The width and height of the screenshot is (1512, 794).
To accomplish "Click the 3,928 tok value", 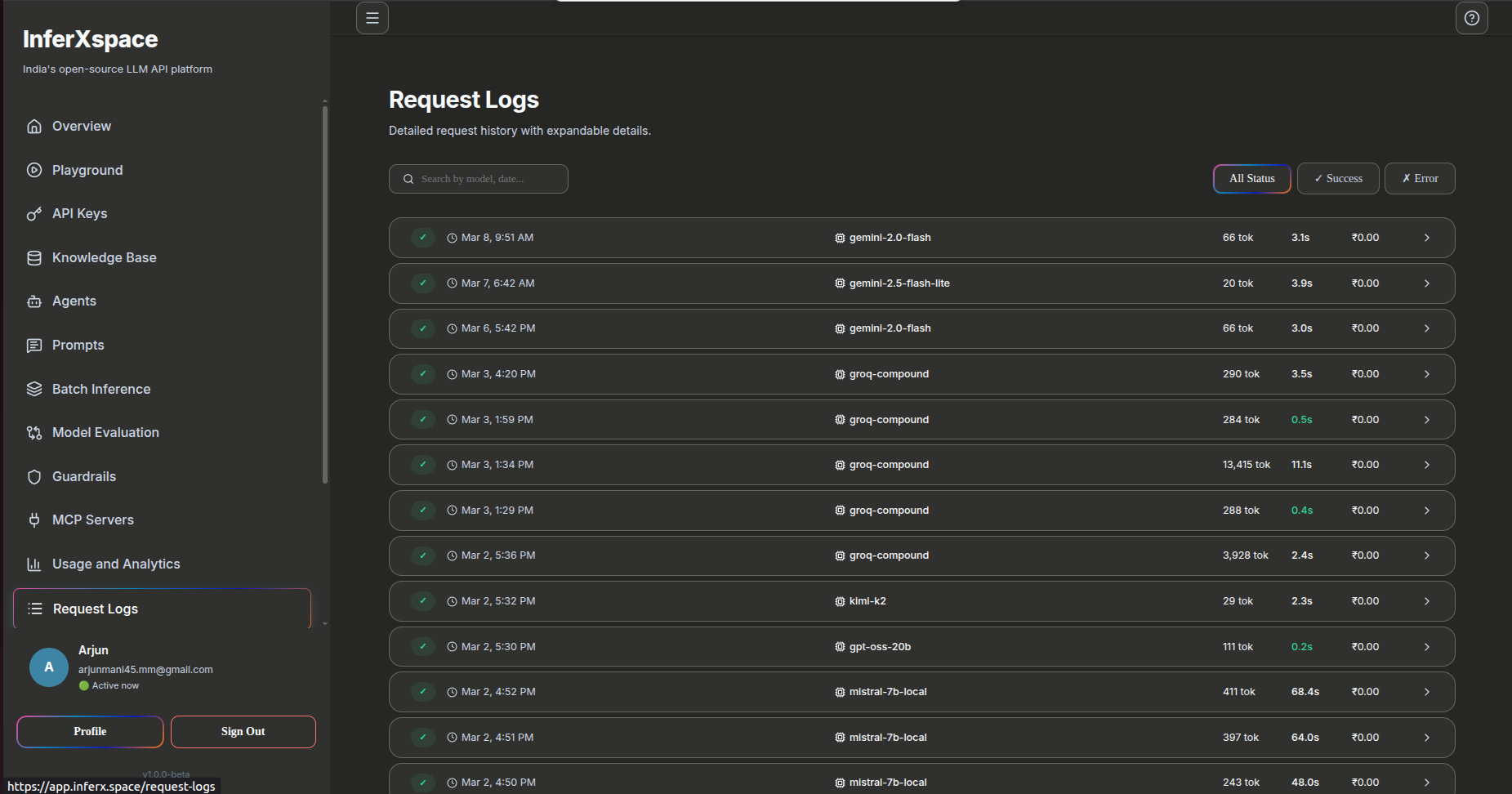I will tap(1246, 555).
